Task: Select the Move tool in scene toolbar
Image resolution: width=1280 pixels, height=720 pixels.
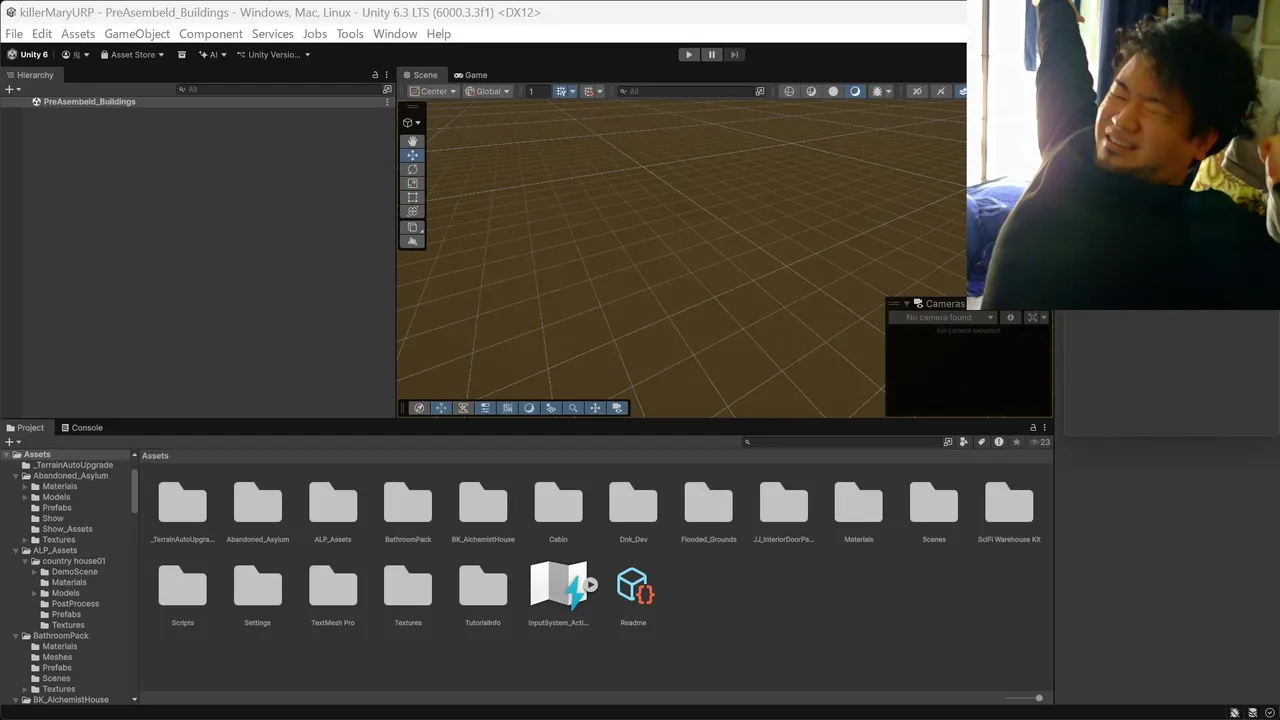Action: (412, 155)
